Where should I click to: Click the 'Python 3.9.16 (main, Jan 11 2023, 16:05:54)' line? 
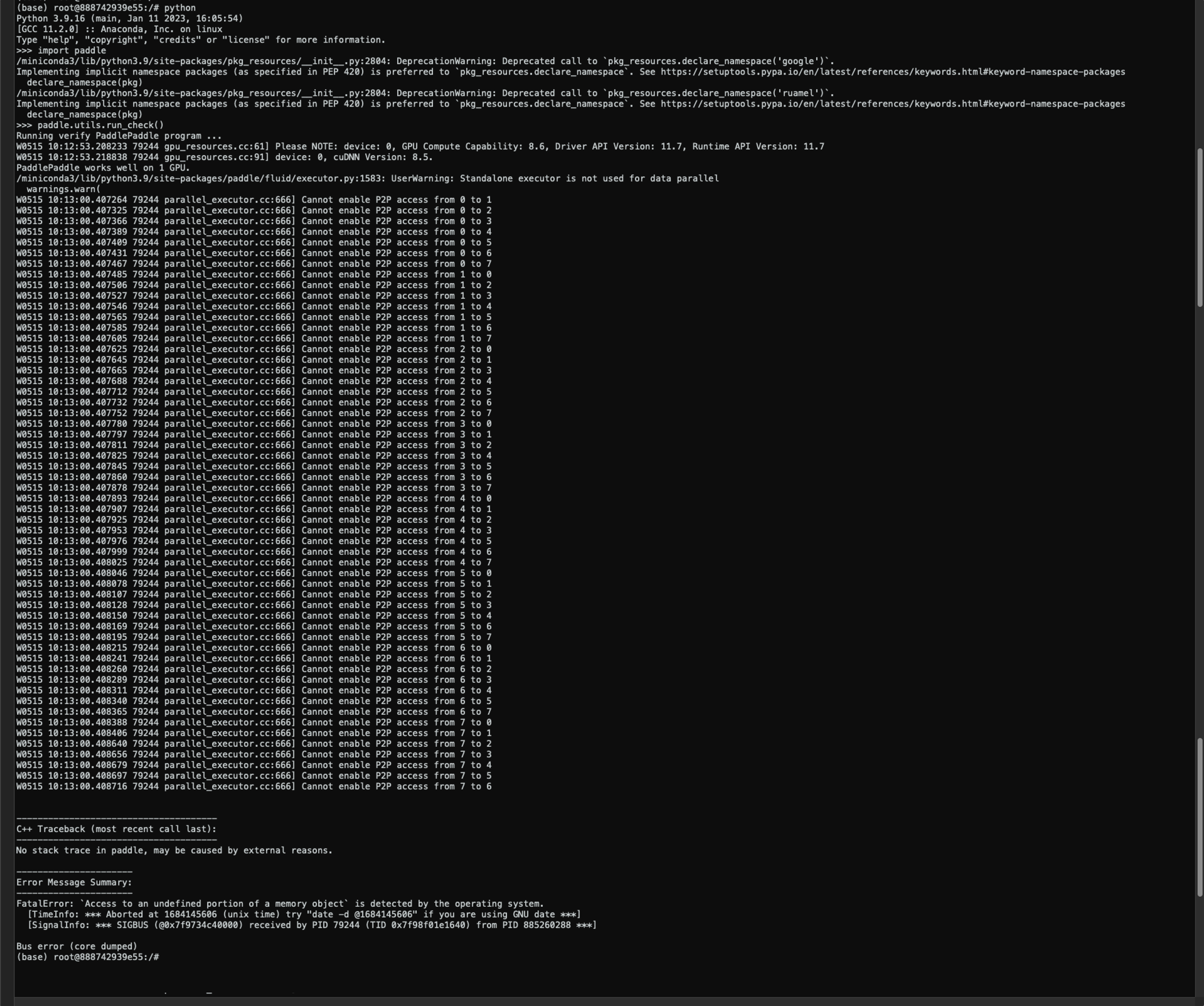129,18
